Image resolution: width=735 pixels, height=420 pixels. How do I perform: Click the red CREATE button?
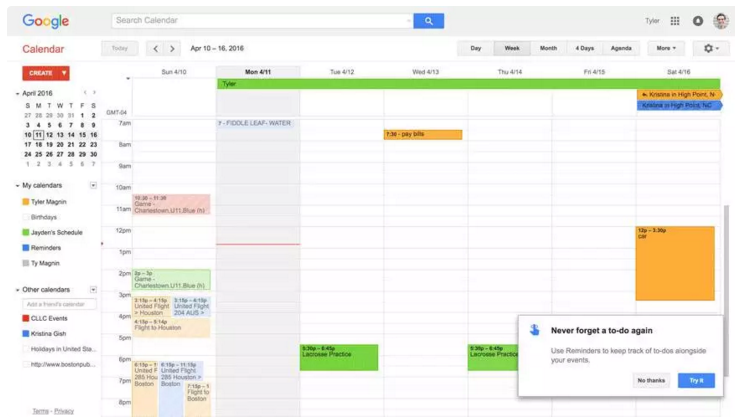45,73
